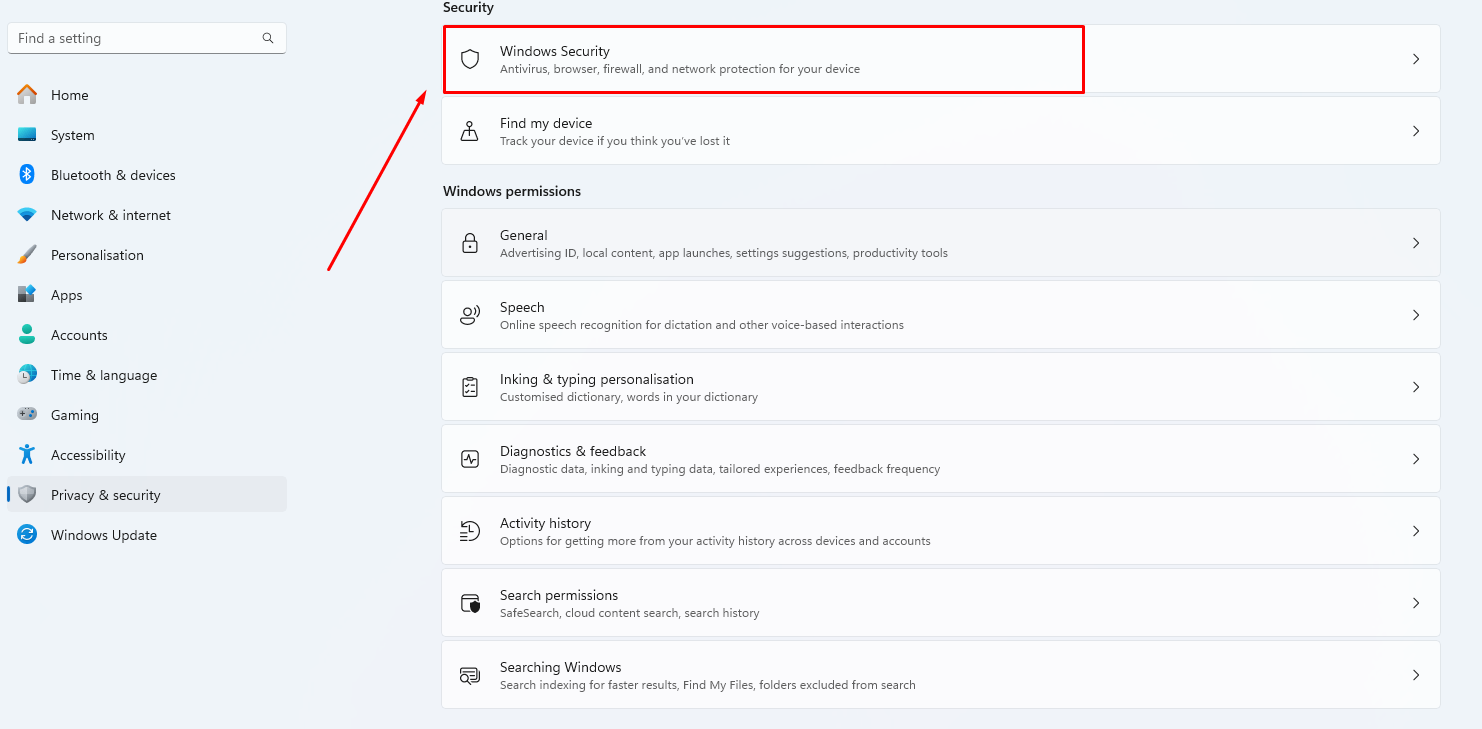Click the Apps icon in sidebar
This screenshot has width=1482, height=729.
(27, 295)
